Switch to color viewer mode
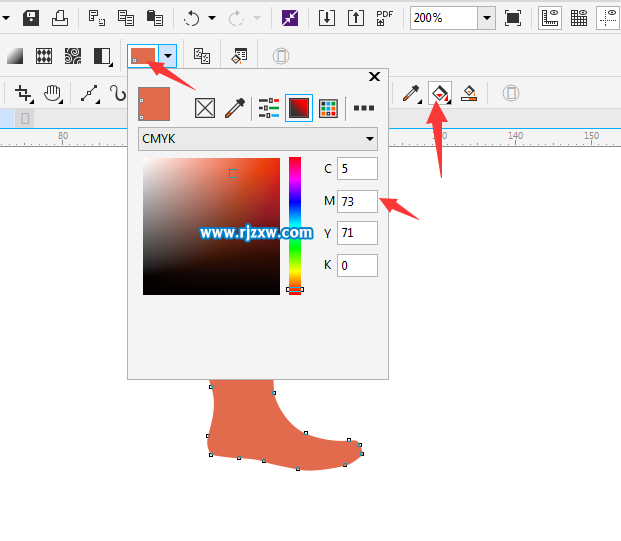The height and width of the screenshot is (541, 621). (x=299, y=108)
